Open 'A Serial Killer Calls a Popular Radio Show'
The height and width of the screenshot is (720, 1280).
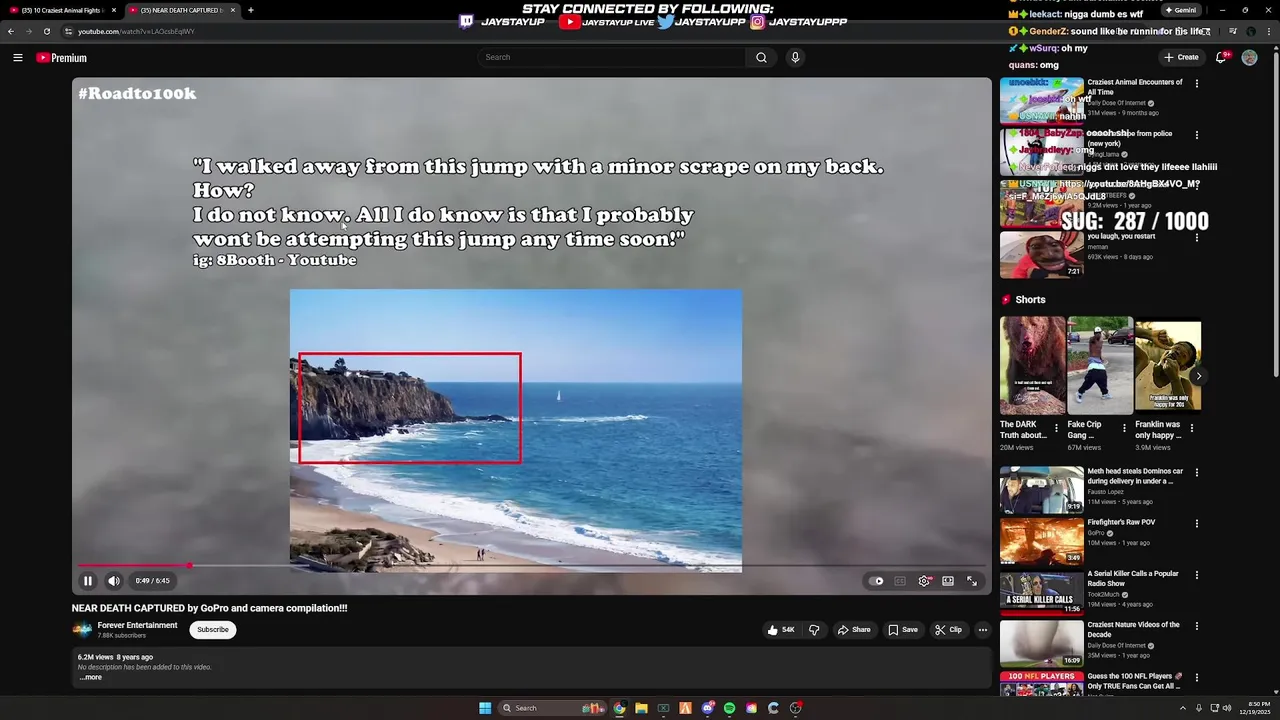pos(1042,593)
